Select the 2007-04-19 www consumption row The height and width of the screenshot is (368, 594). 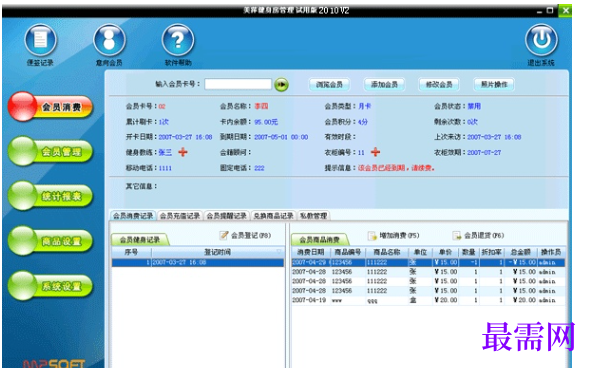click(428, 300)
